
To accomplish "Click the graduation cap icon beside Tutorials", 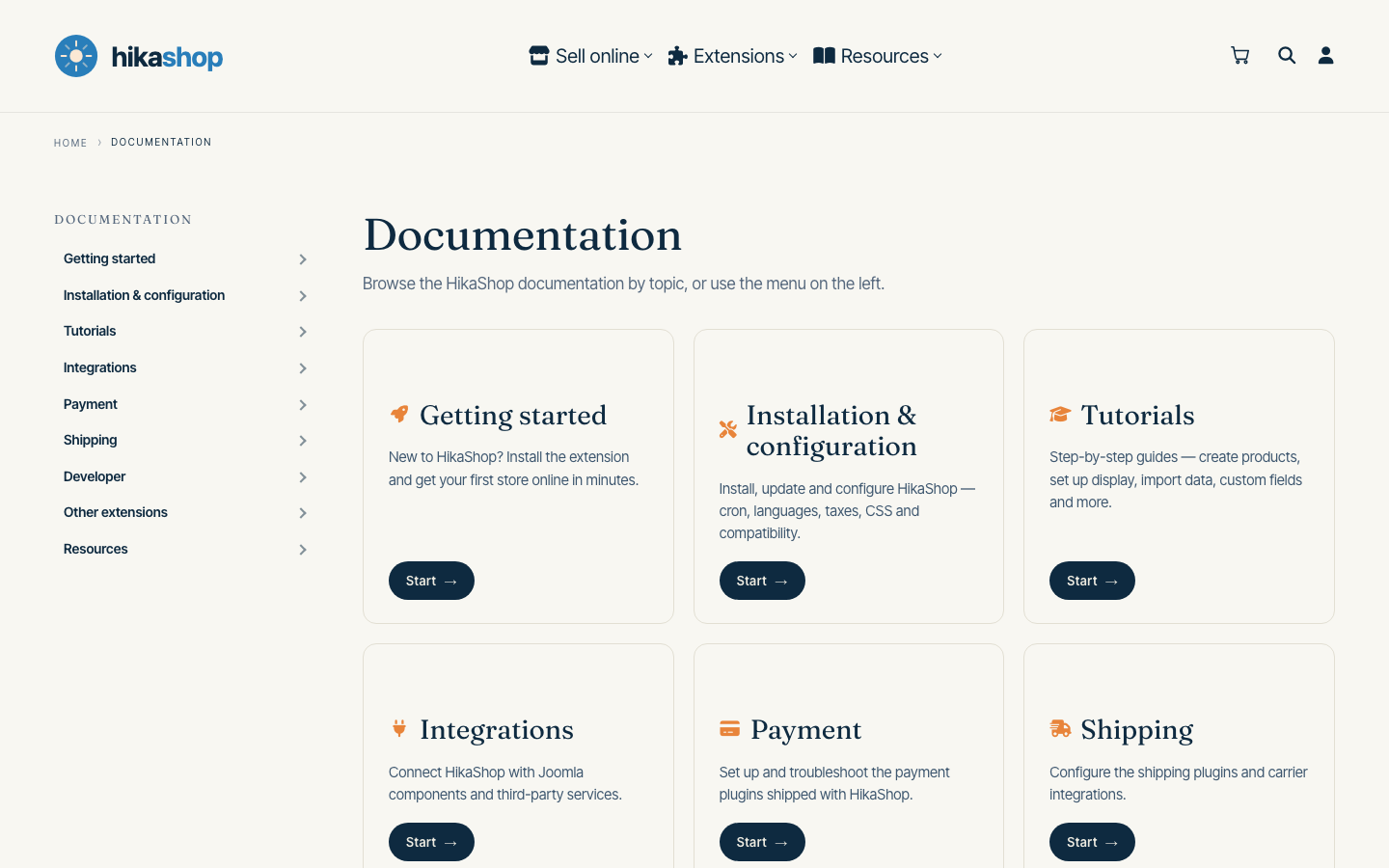I will click(x=1060, y=414).
